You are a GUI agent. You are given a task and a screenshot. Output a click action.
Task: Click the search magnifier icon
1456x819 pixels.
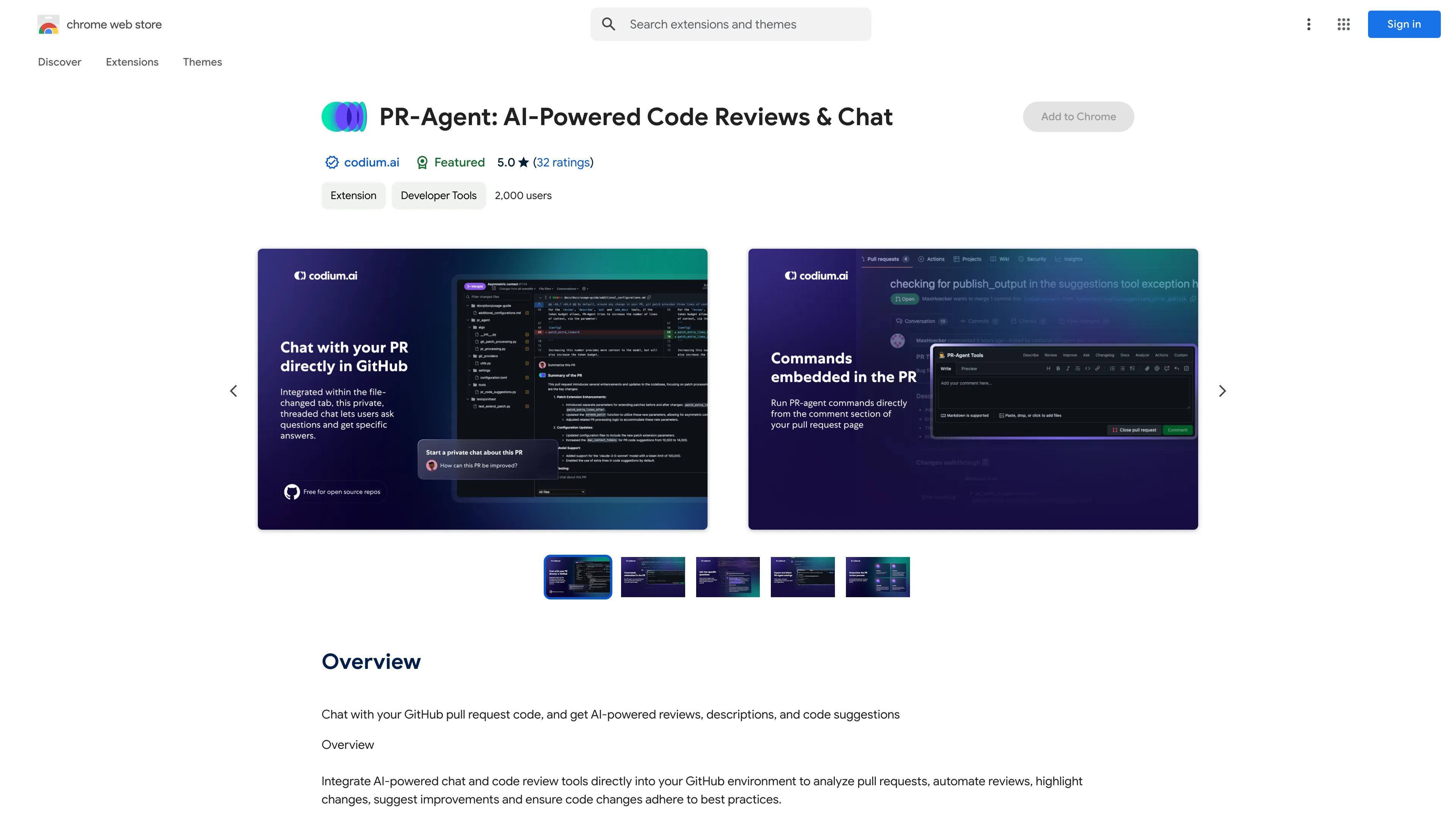coord(608,24)
